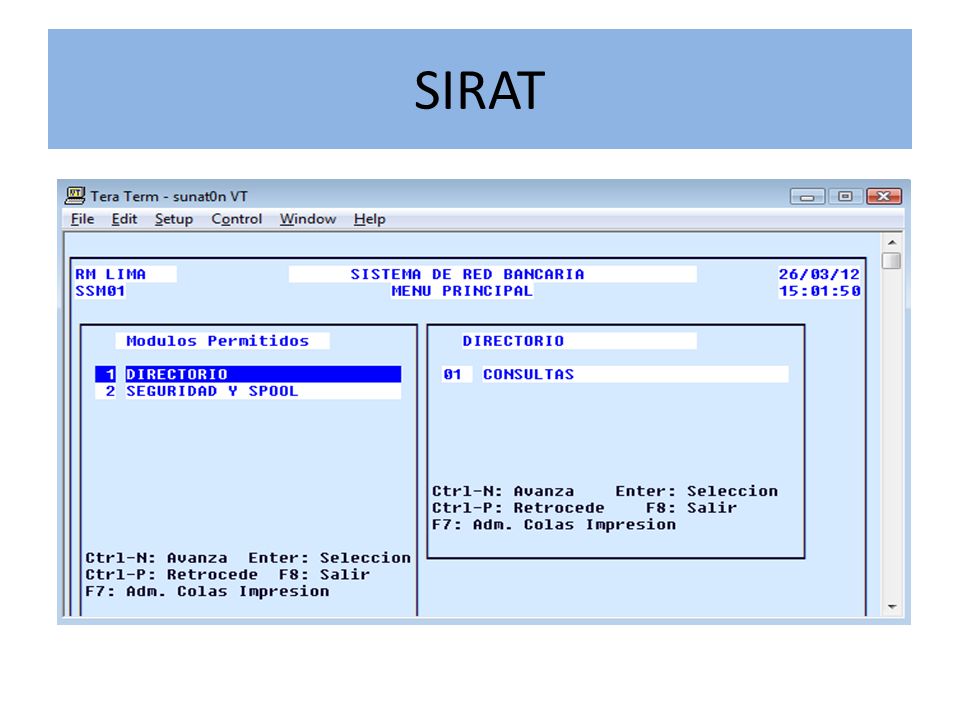Click the Tera Term - sunat0n VT title text

[x=169, y=197]
